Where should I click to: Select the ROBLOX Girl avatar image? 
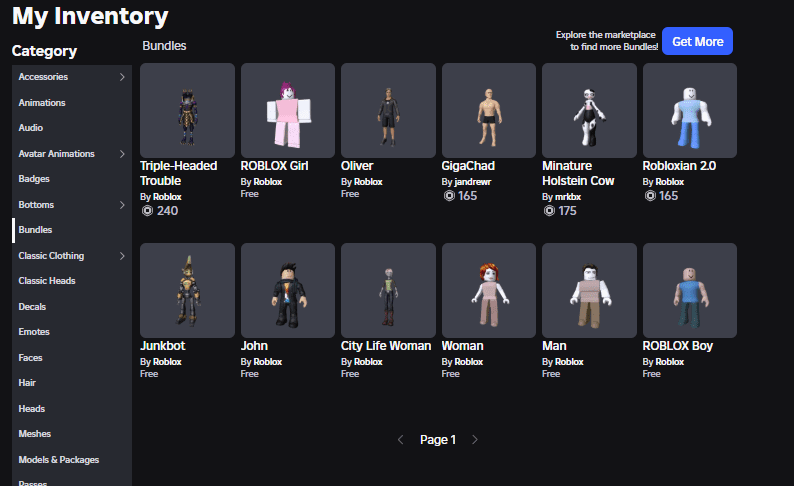point(288,110)
